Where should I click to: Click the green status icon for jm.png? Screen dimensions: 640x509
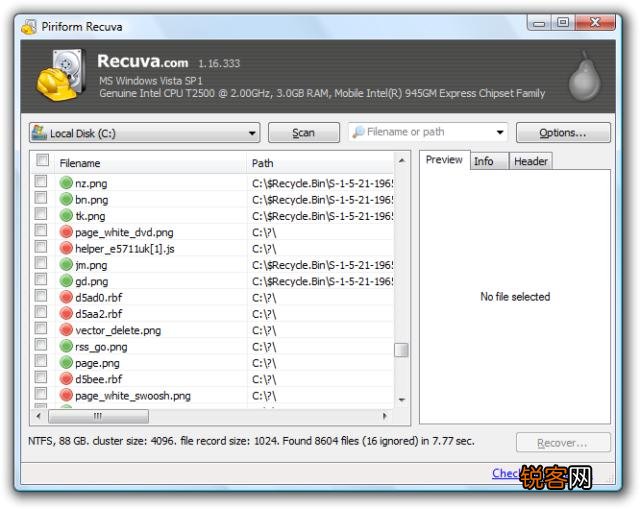[66, 265]
